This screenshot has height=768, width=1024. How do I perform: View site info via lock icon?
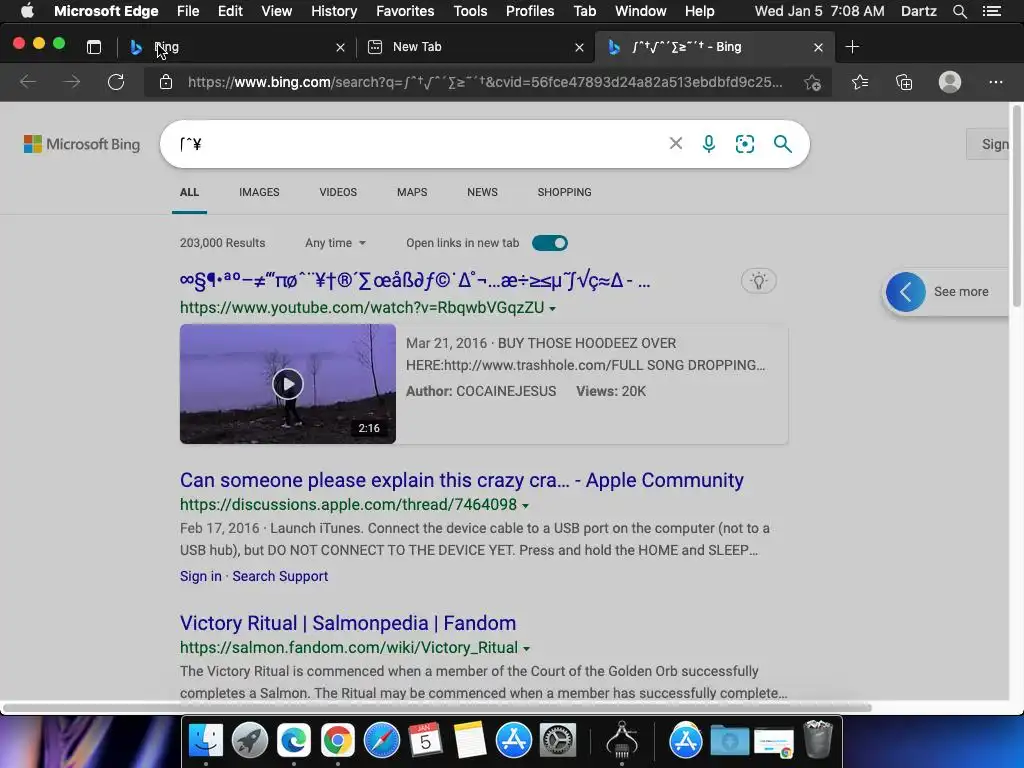166,82
